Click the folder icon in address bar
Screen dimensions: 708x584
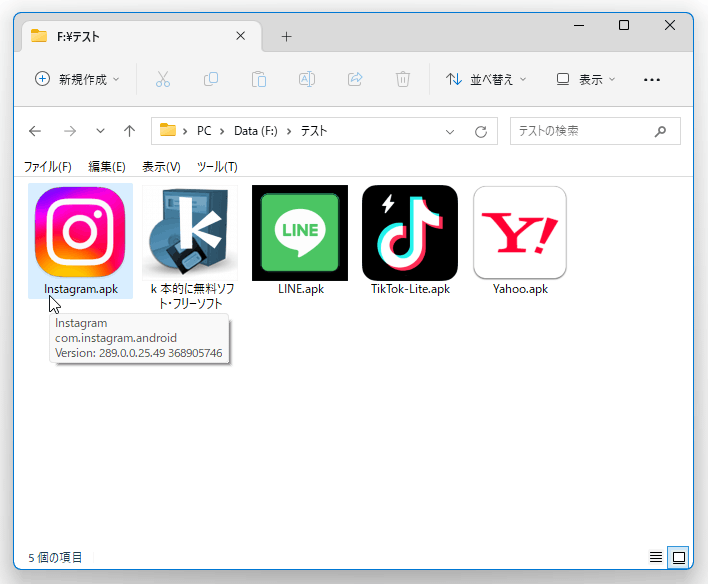[168, 131]
